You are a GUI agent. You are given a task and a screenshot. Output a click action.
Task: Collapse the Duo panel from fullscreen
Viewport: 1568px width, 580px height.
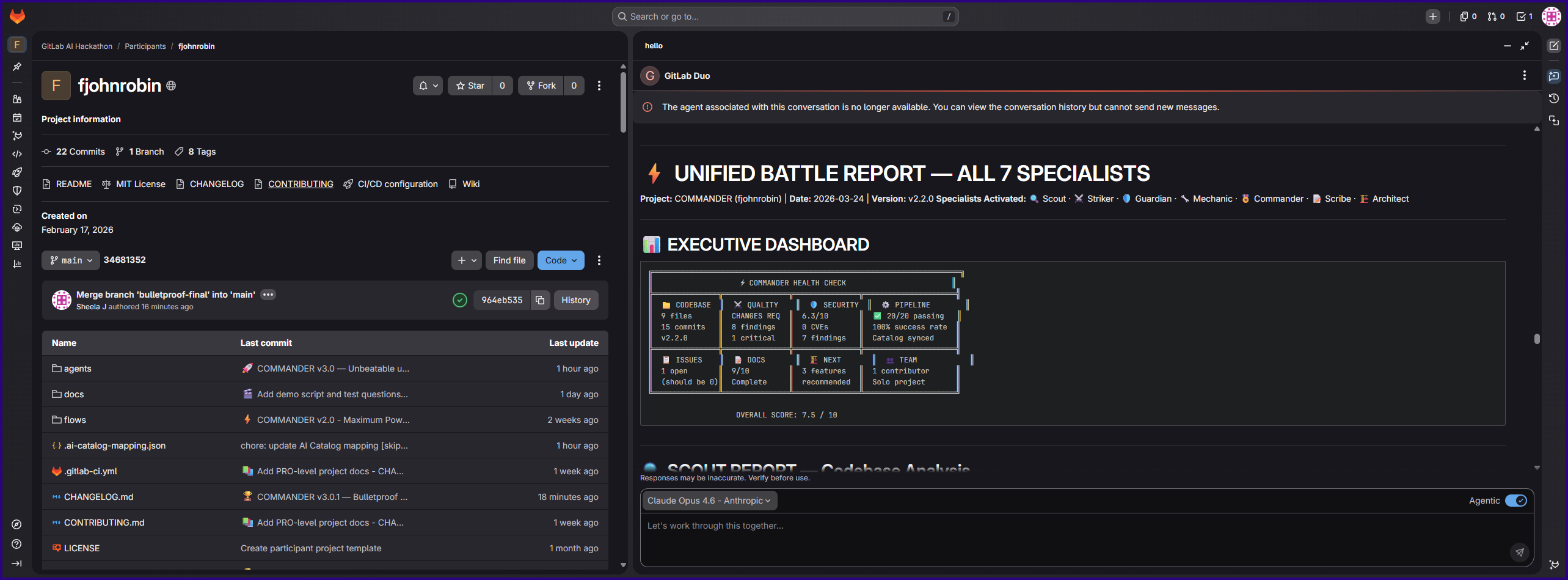(x=1525, y=46)
